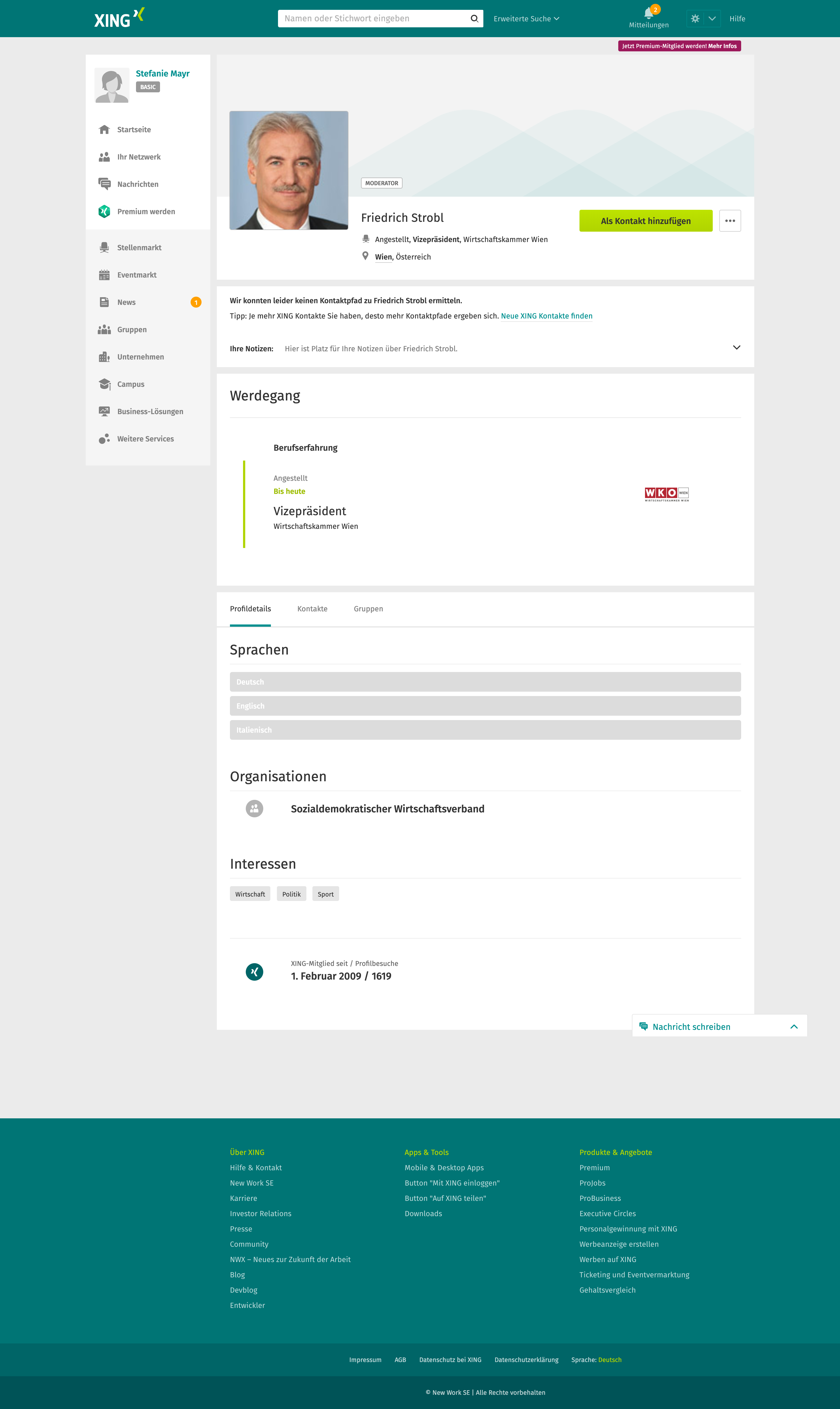Image resolution: width=840 pixels, height=1409 pixels.
Task: Open Gehaltsvergleich footer link
Action: pyautogui.click(x=607, y=1290)
